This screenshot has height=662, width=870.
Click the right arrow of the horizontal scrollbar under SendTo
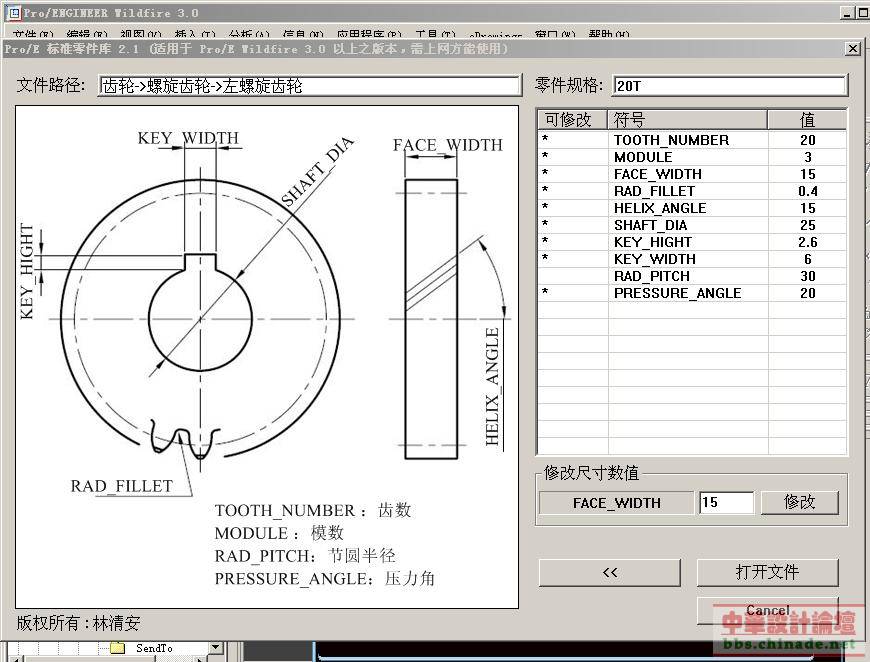click(x=202, y=659)
